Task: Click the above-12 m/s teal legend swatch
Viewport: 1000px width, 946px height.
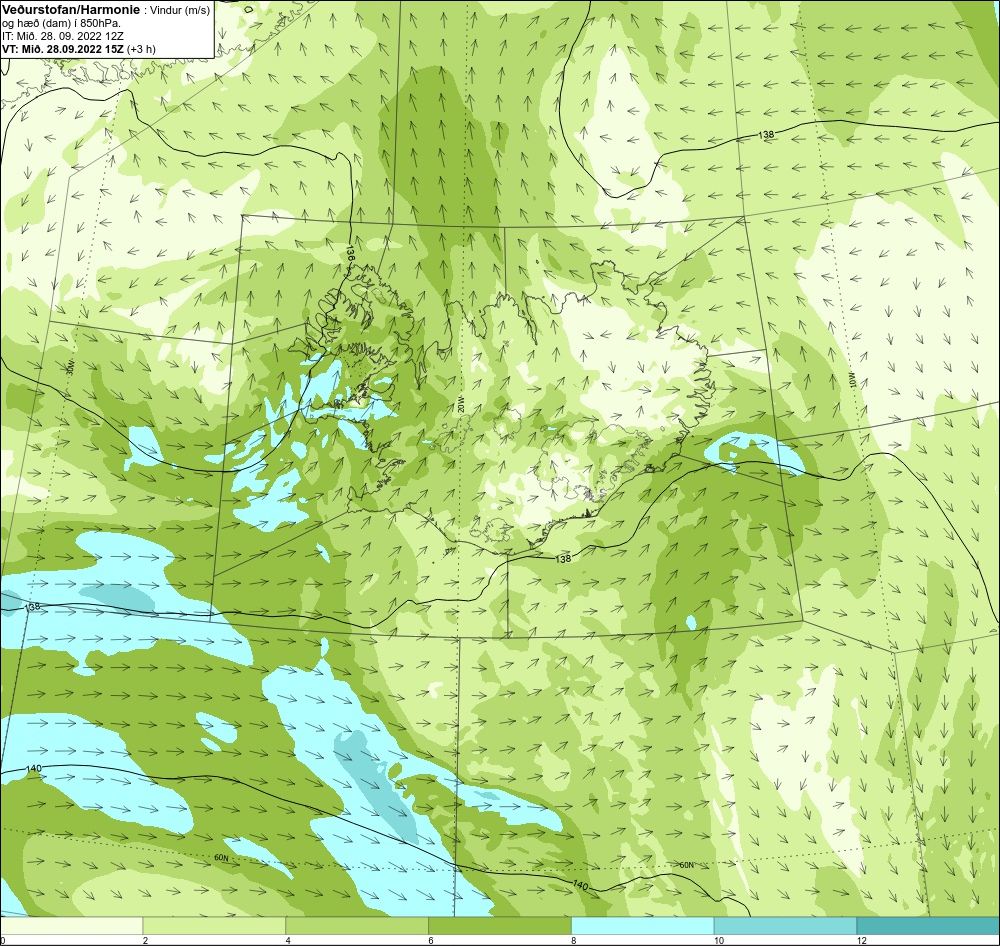Action: pos(929,926)
